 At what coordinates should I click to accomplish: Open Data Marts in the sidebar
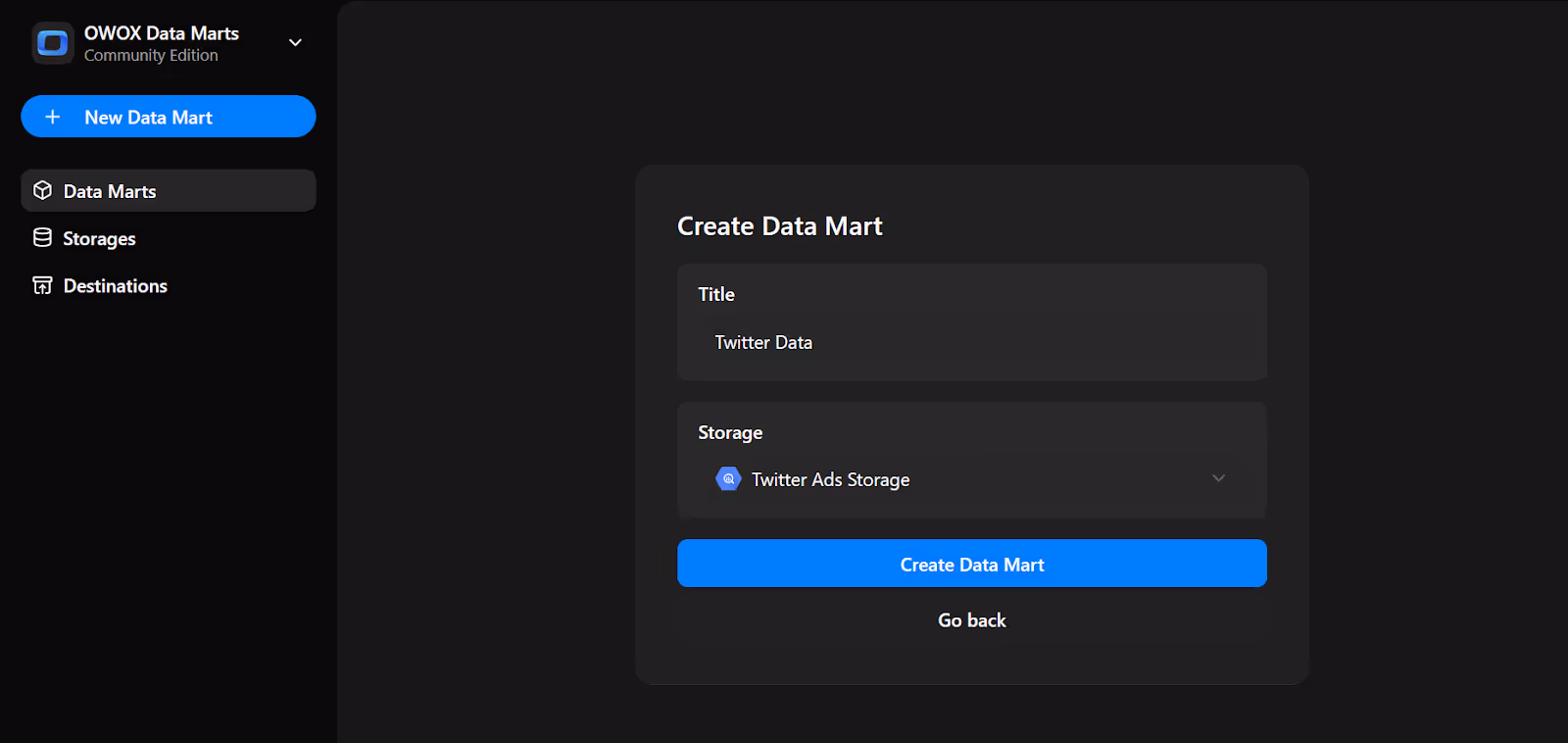[169, 190]
